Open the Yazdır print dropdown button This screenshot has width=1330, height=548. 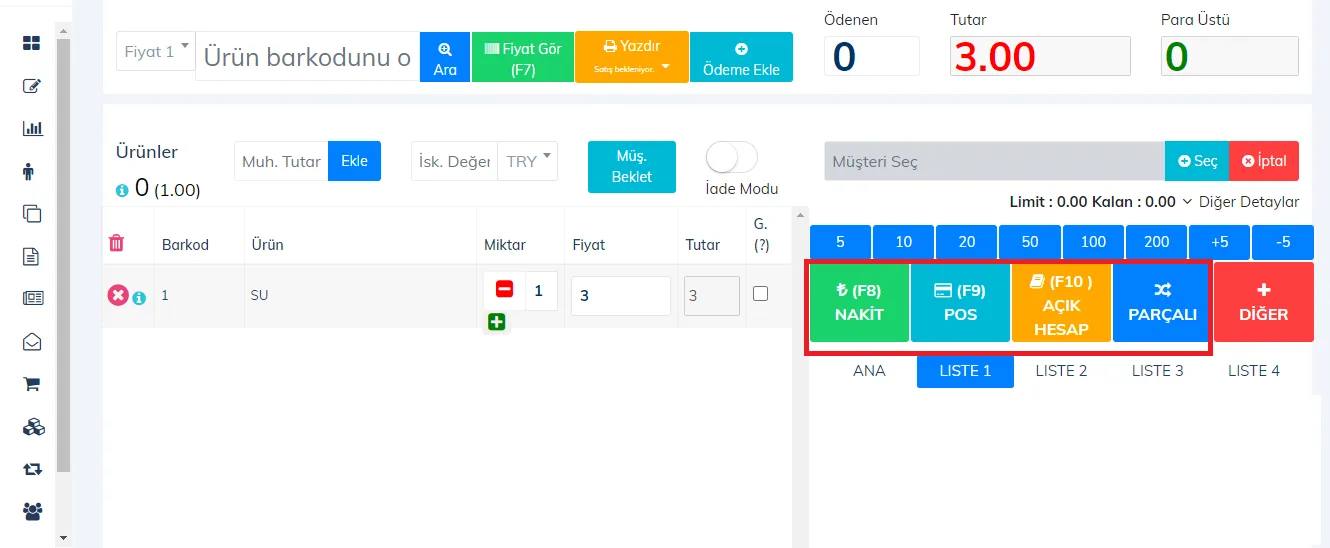631,56
